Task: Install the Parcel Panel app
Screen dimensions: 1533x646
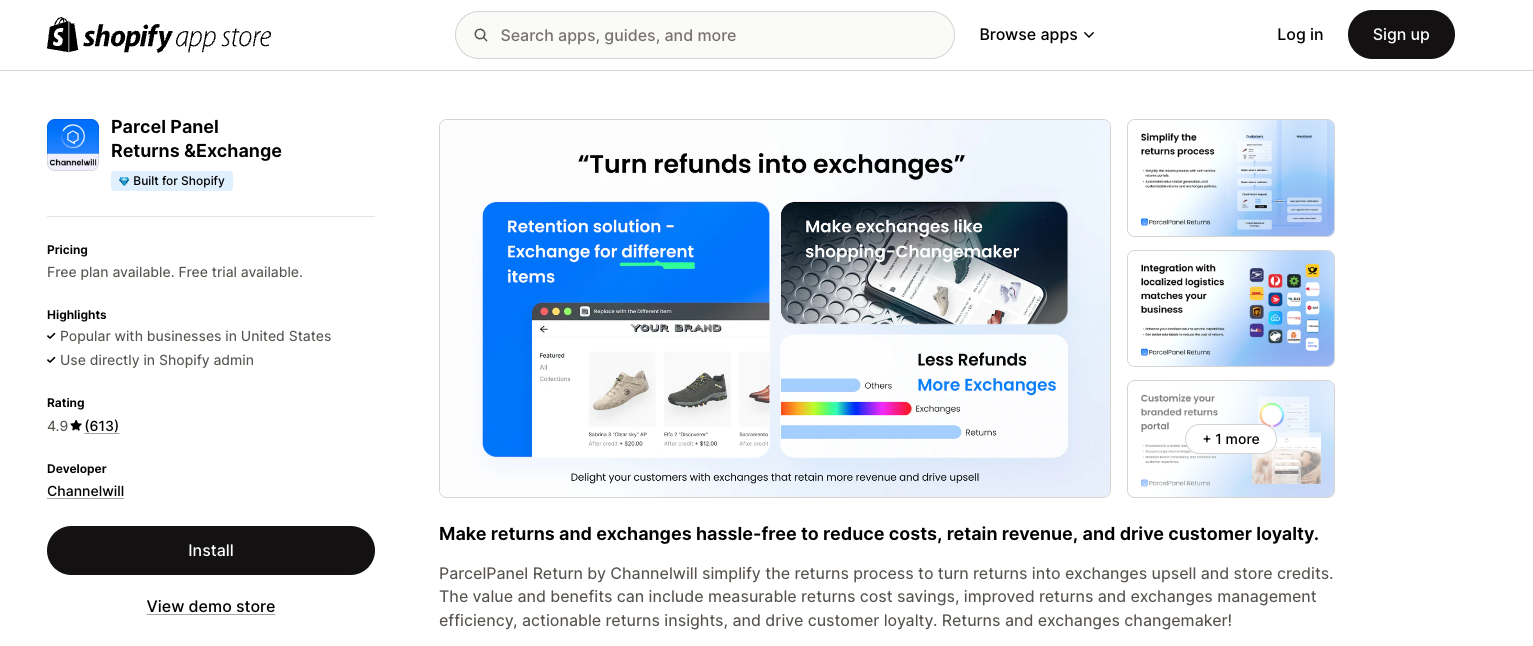Action: (211, 550)
